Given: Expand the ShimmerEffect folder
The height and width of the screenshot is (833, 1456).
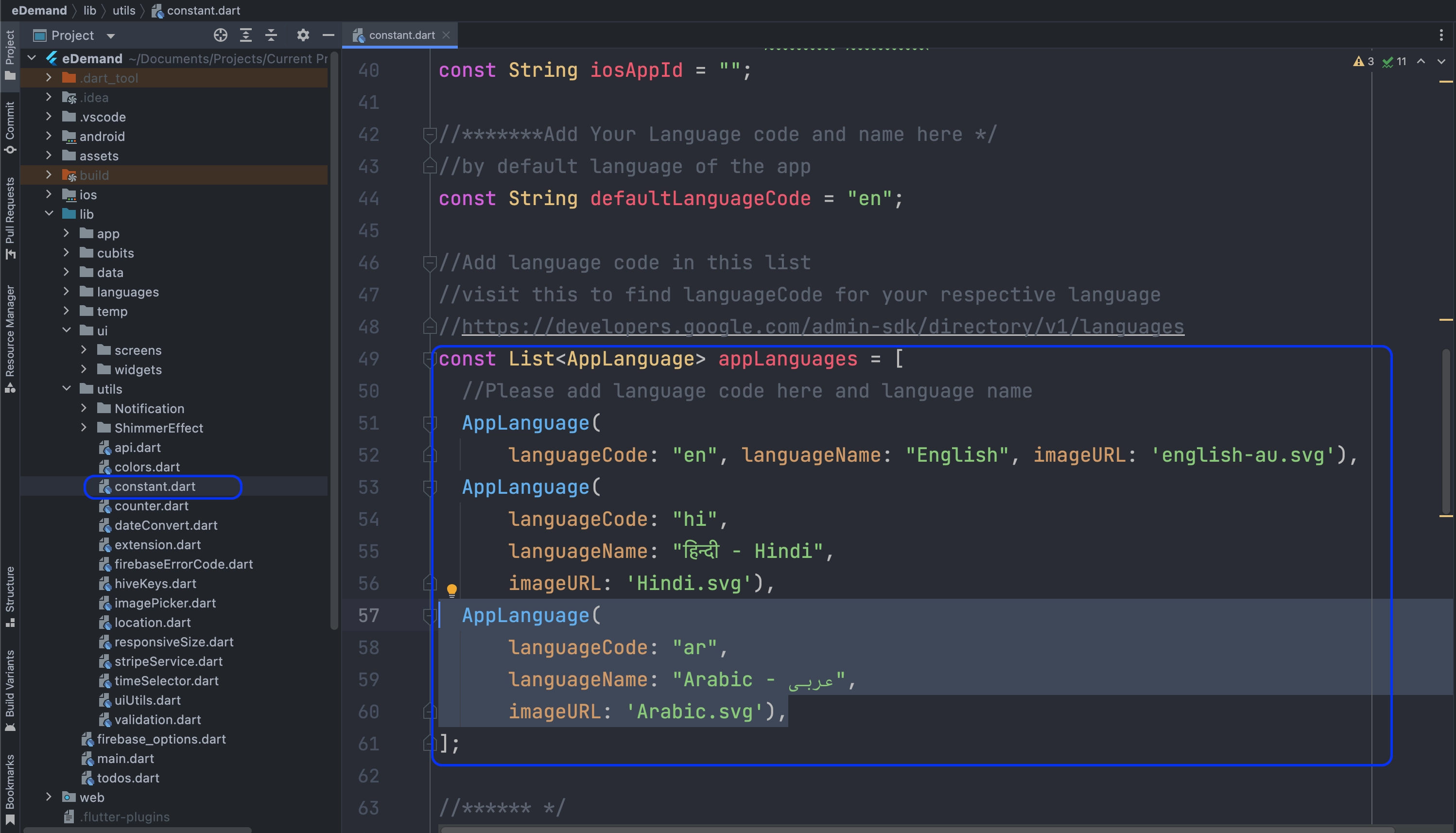Looking at the screenshot, I should pos(84,428).
